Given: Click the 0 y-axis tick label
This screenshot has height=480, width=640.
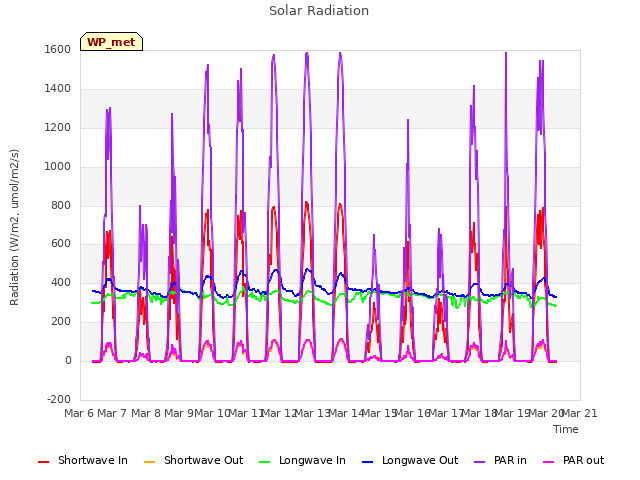Looking at the screenshot, I should pyautogui.click(x=68, y=361).
